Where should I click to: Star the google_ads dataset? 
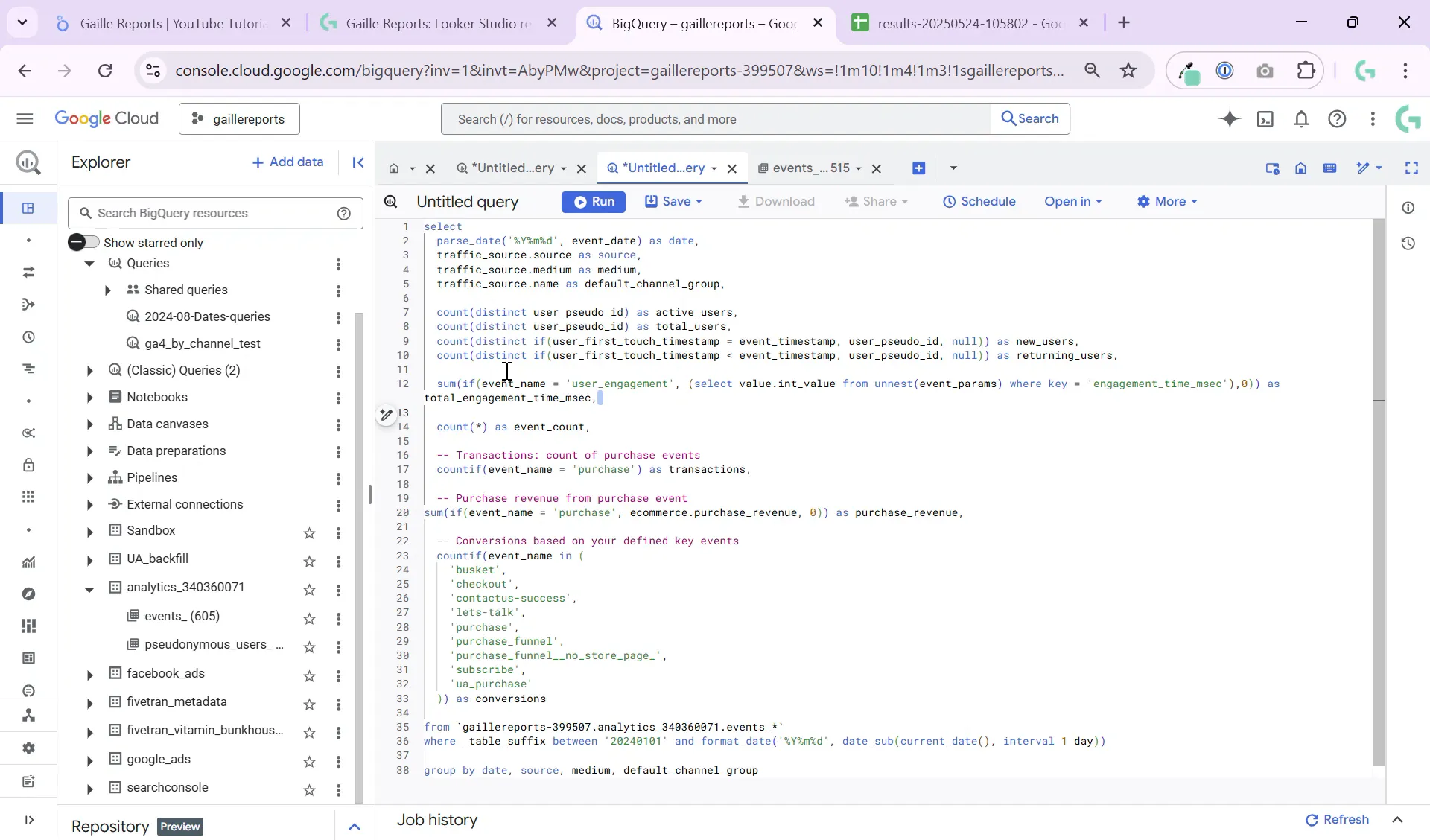(310, 763)
